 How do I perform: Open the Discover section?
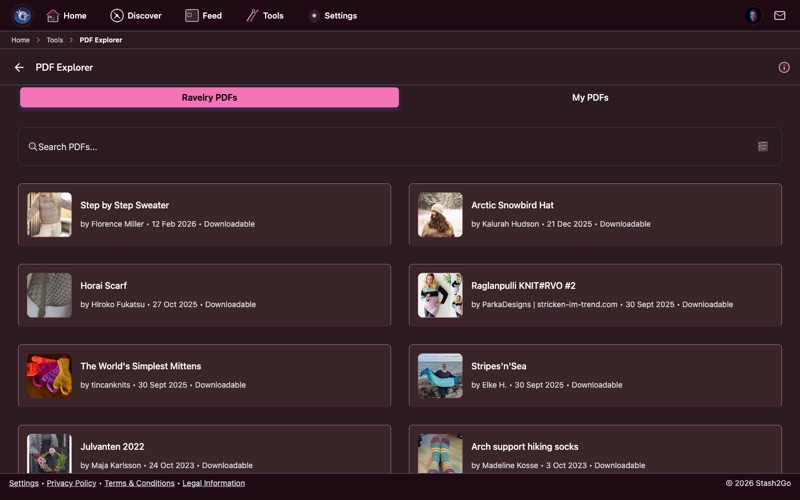pyautogui.click(x=135, y=16)
